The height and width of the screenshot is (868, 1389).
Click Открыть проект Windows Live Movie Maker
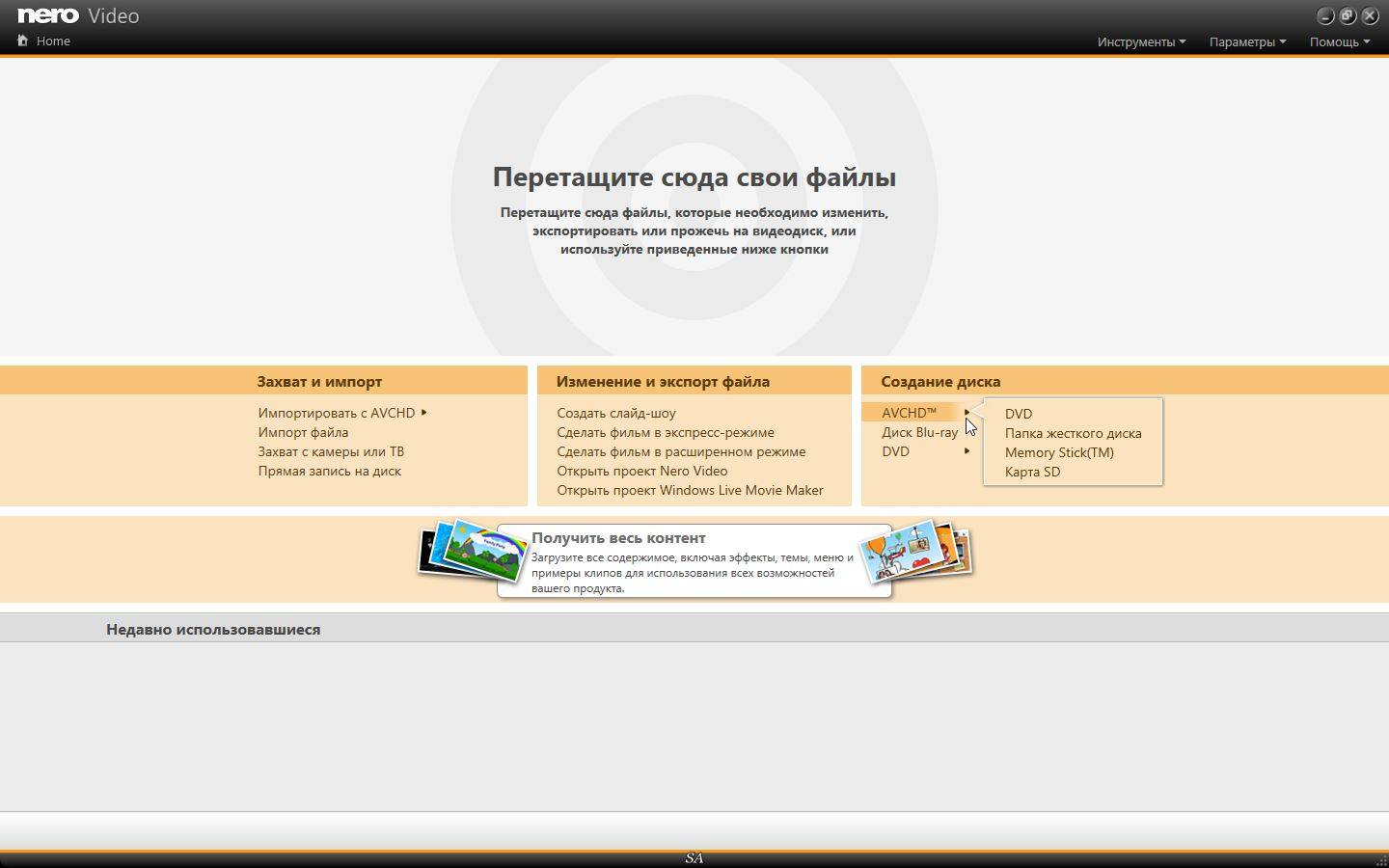(690, 490)
